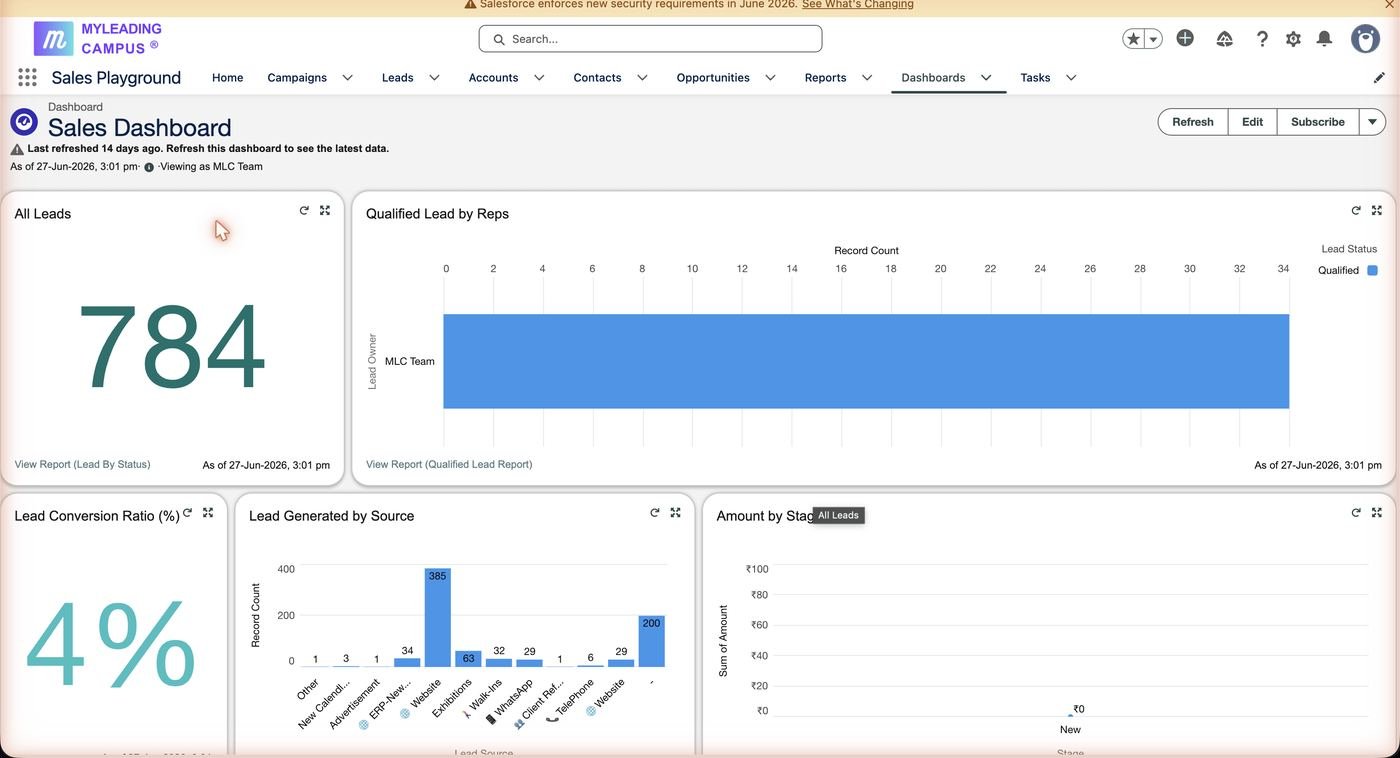This screenshot has height=758, width=1400.
Task: Go to the Home tab
Action: [227, 77]
